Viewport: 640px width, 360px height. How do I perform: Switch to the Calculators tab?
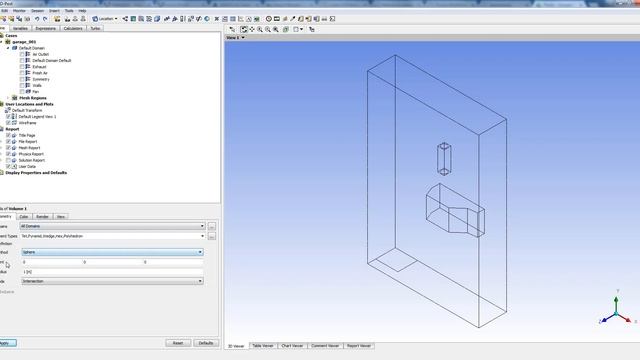coord(73,29)
